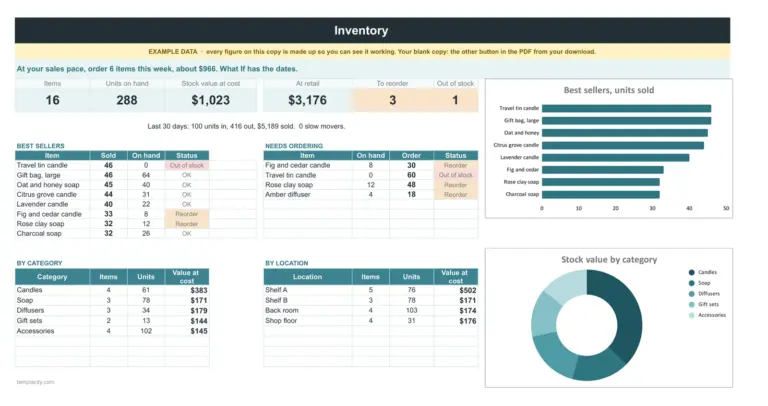Select the Location column header
The height and width of the screenshot is (406, 768).
(307, 277)
